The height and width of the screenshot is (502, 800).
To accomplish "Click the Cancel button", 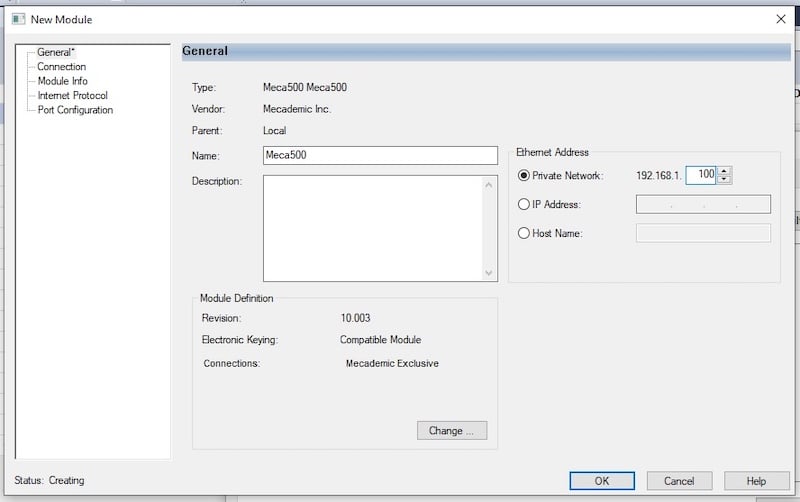I will pos(679,481).
